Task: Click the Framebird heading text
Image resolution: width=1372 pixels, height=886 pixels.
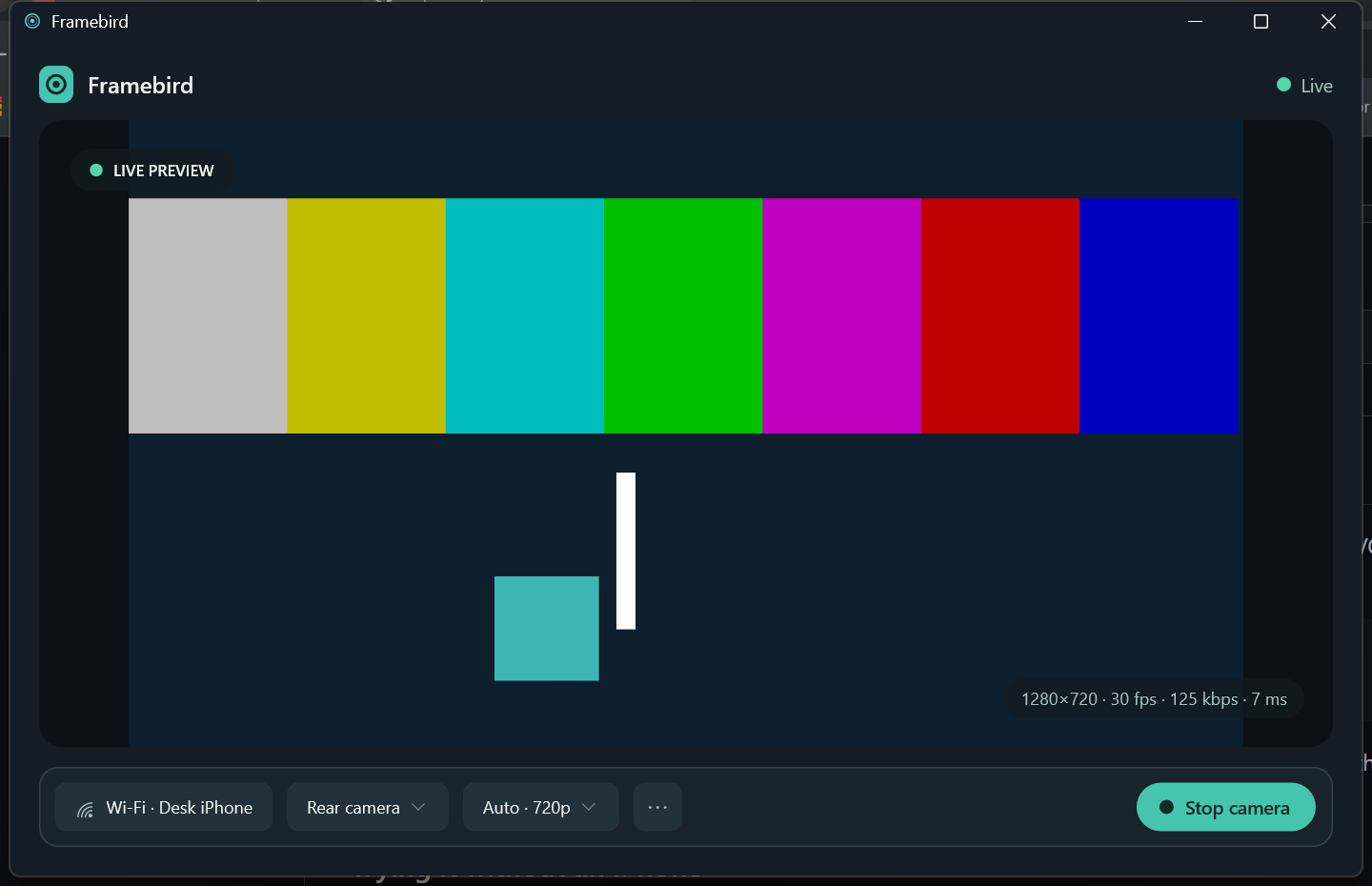Action: click(x=140, y=86)
